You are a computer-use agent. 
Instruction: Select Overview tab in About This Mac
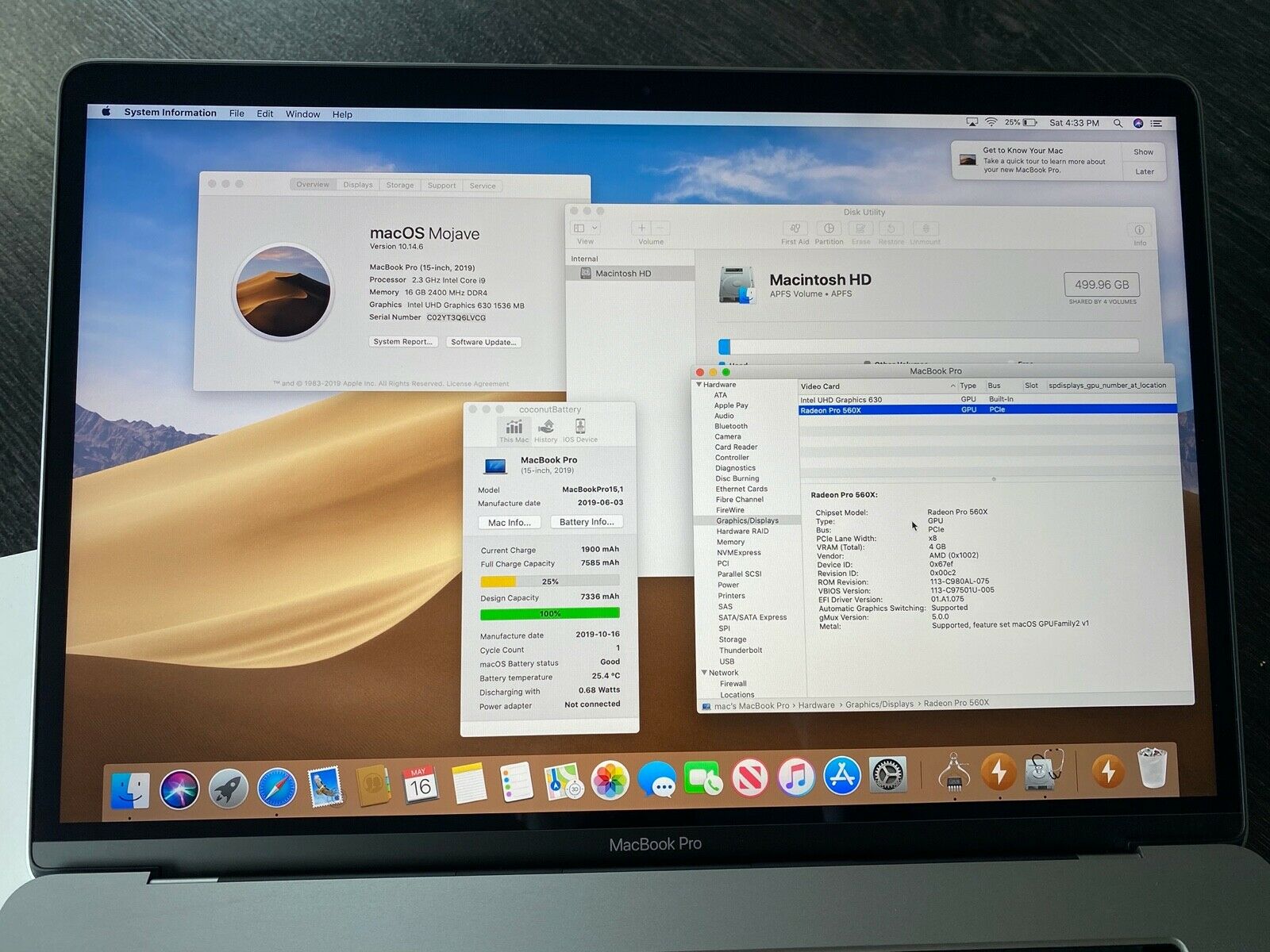pos(313,184)
